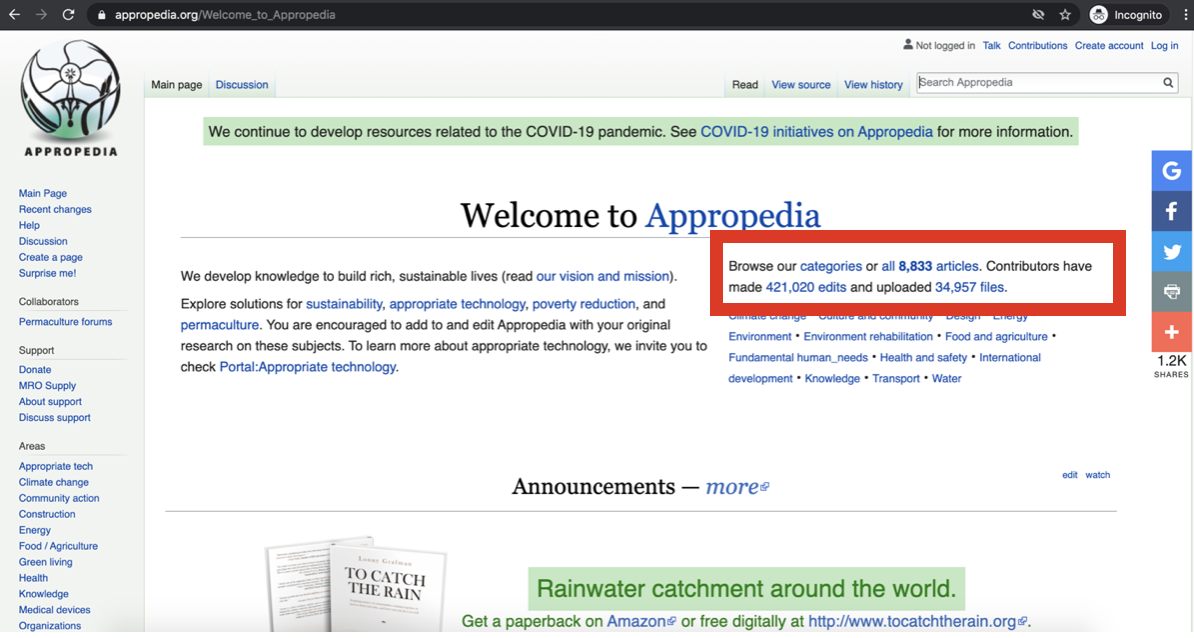Click the search magnifier icon

pos(1168,83)
